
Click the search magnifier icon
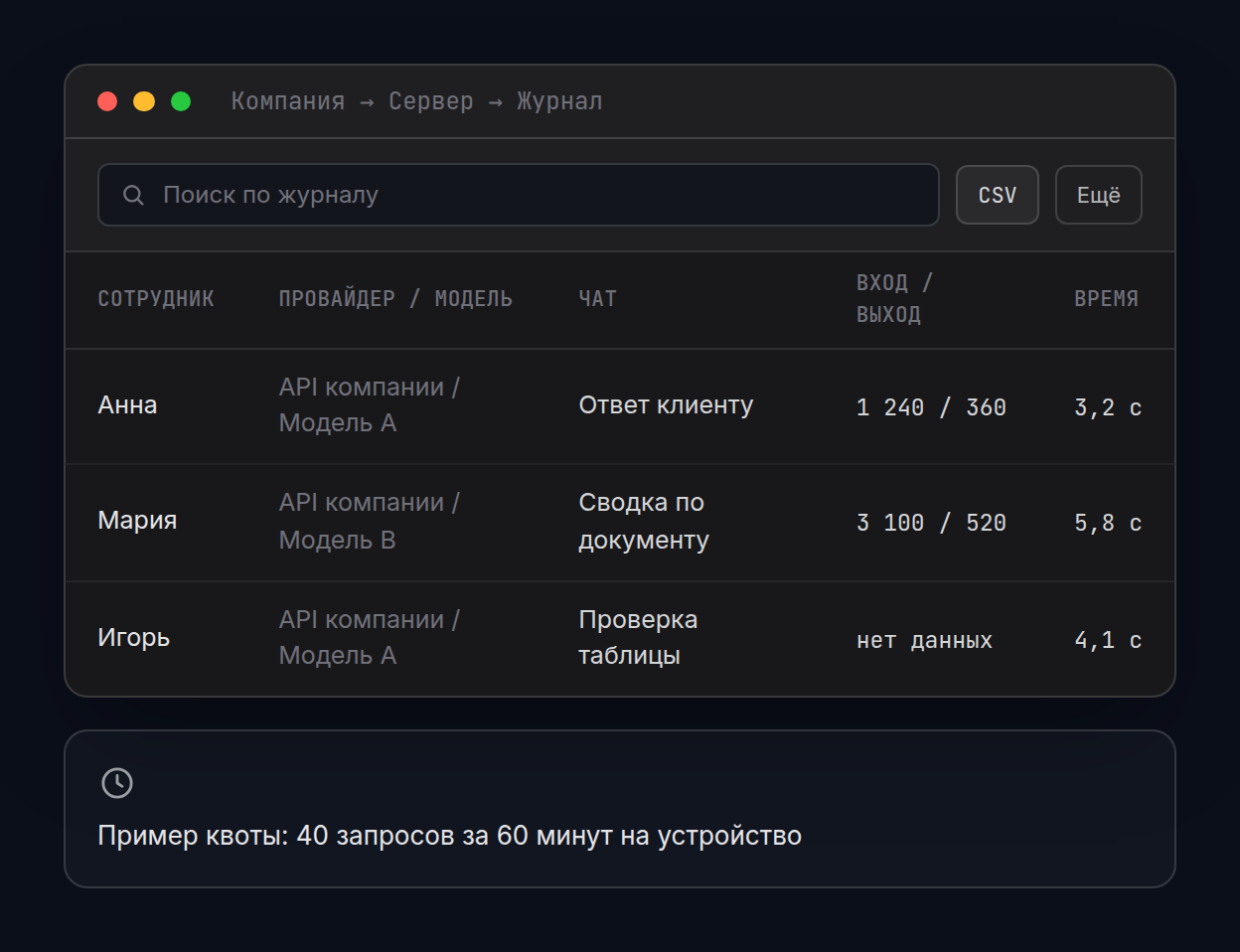click(133, 195)
